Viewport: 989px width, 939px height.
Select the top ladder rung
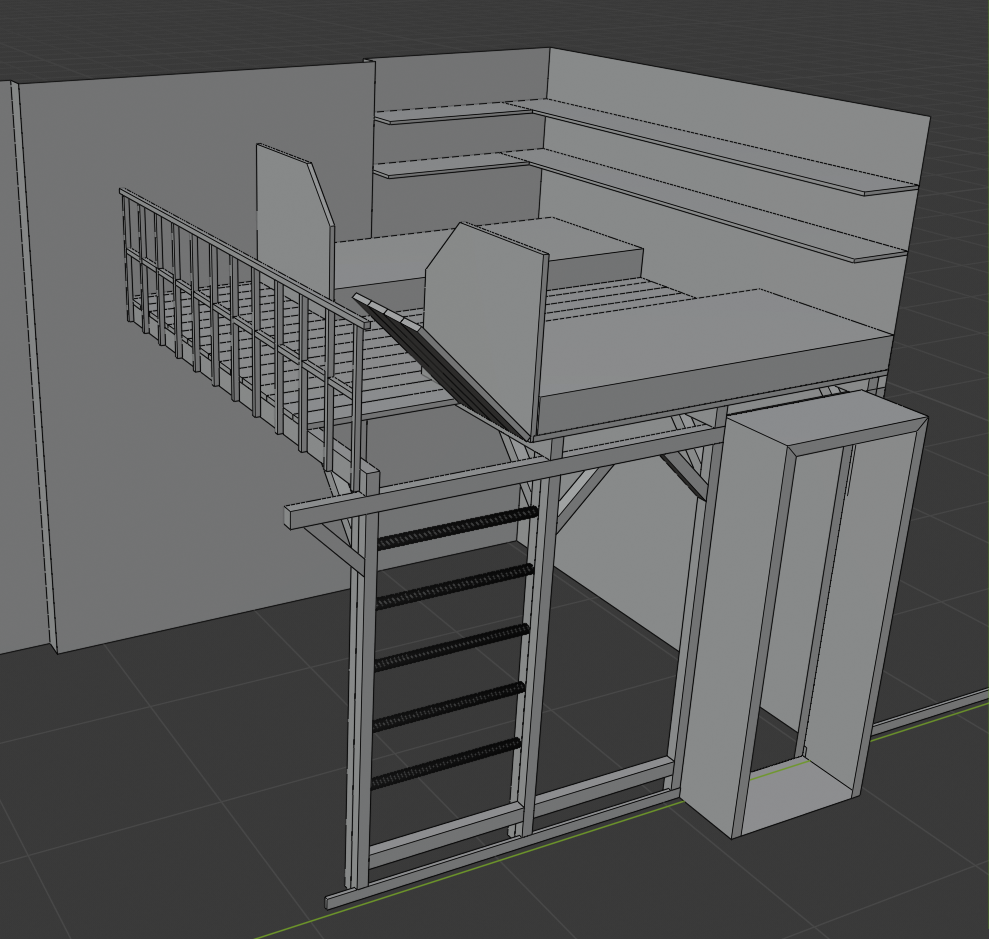(x=456, y=528)
